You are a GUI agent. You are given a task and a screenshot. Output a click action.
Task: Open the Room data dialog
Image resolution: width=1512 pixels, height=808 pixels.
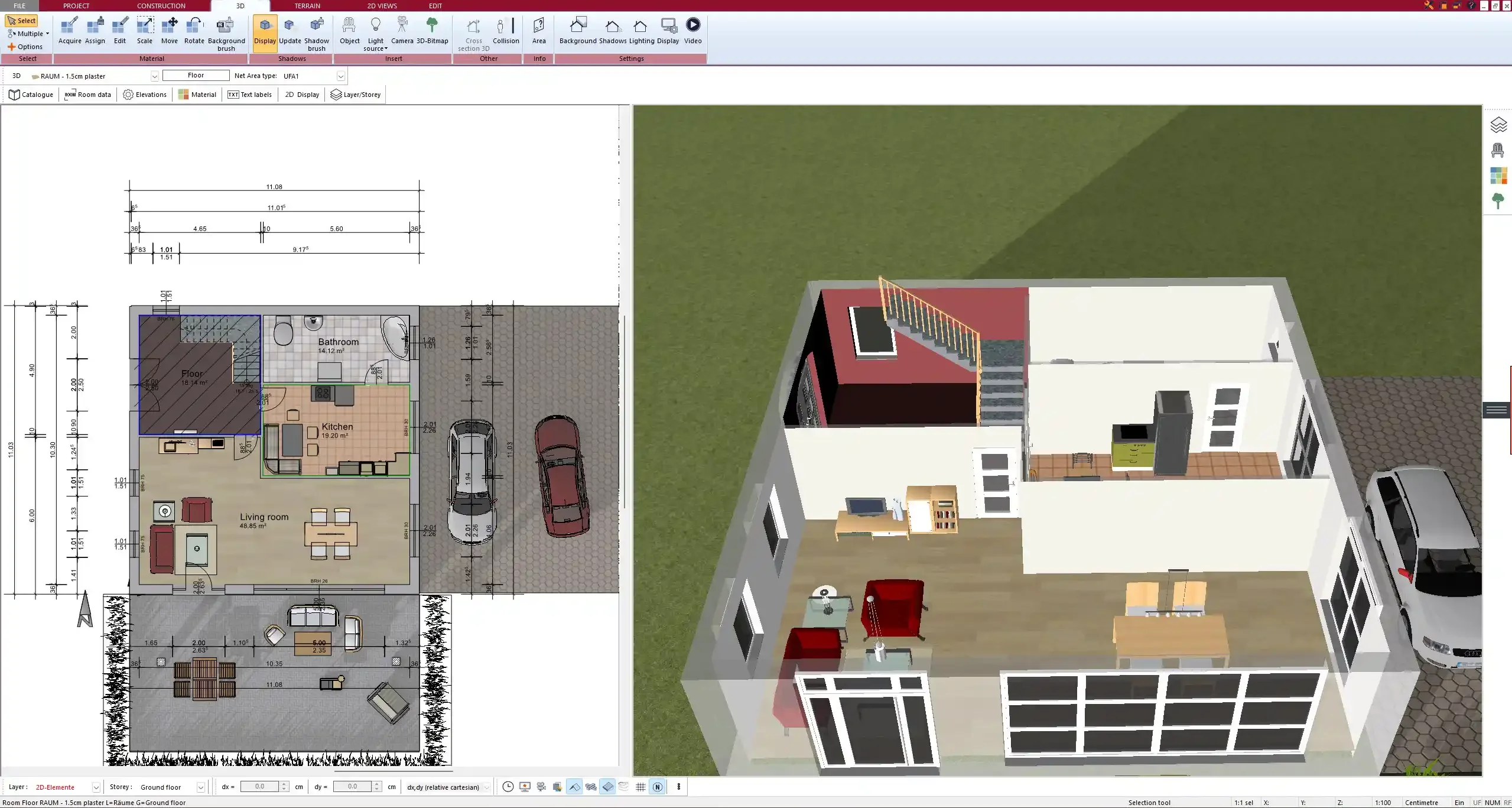click(x=87, y=95)
